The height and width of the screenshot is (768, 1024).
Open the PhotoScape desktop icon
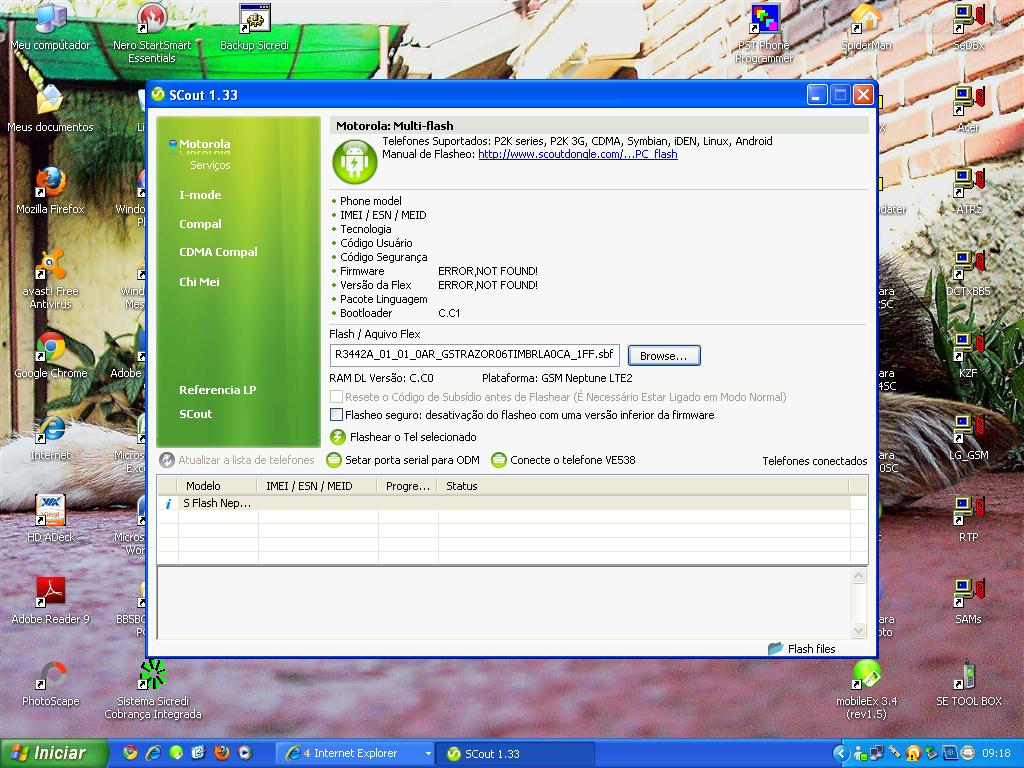(50, 683)
